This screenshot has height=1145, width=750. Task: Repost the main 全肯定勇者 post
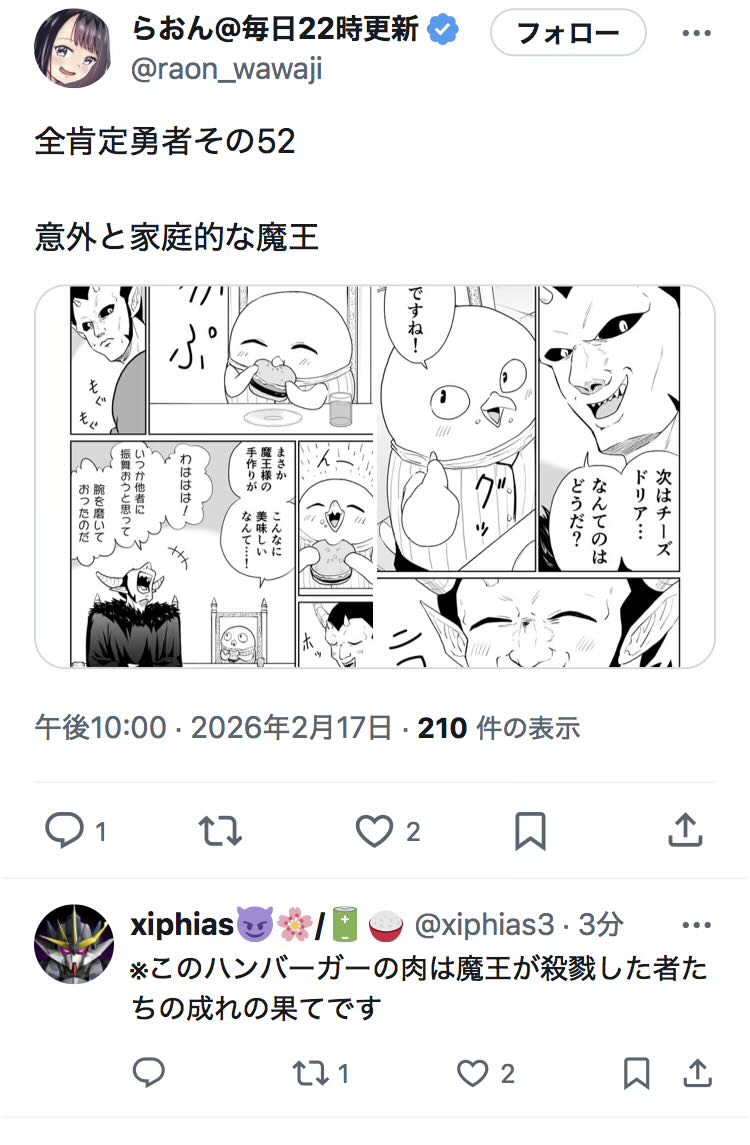pos(220,831)
